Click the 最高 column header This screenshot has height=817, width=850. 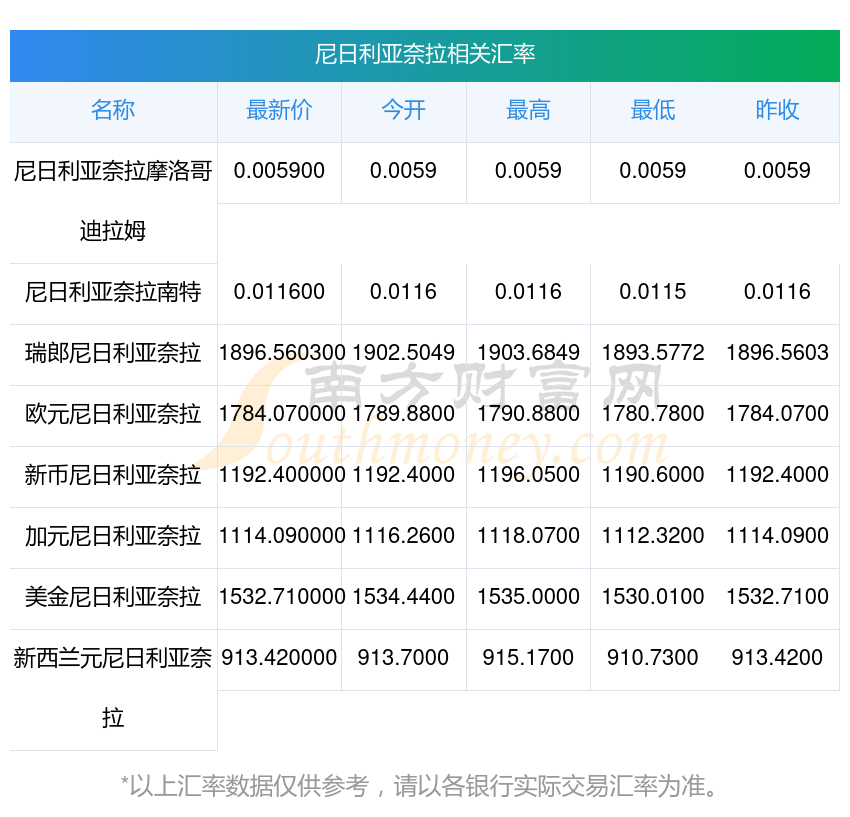click(528, 110)
